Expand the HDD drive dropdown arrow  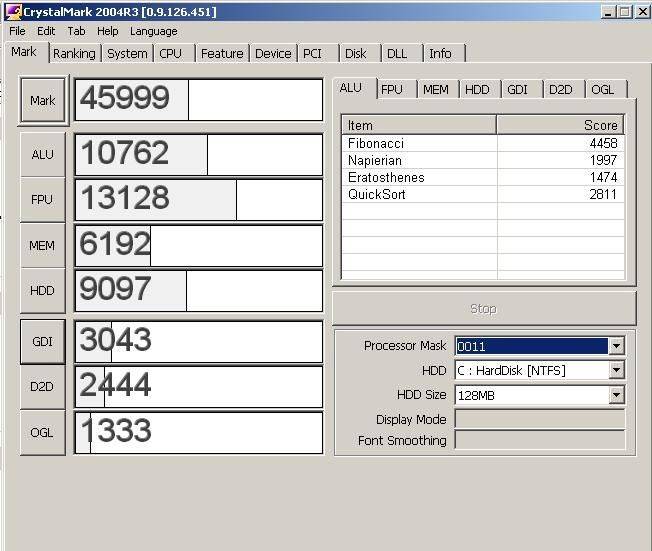(617, 370)
